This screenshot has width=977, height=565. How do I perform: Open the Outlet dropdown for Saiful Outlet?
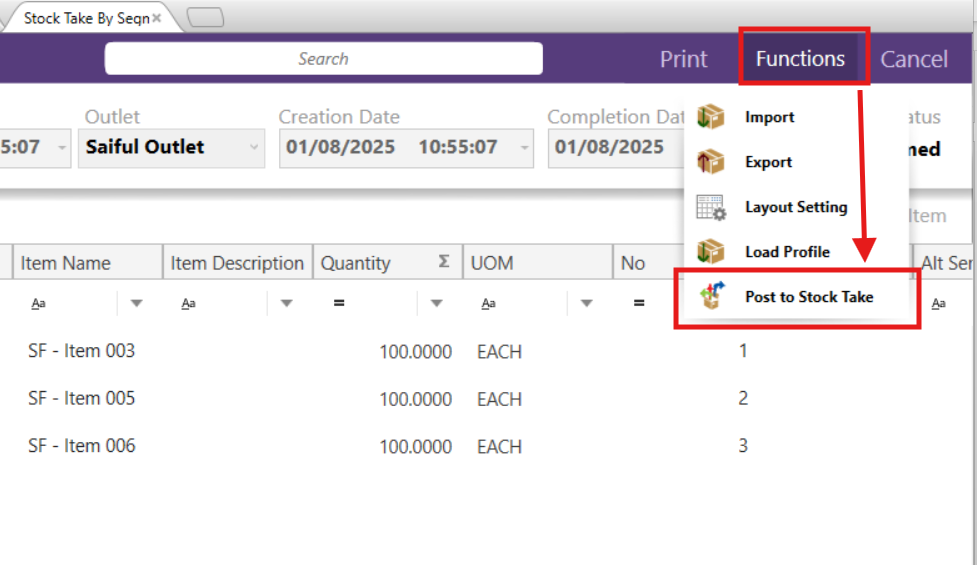pyautogui.click(x=255, y=148)
